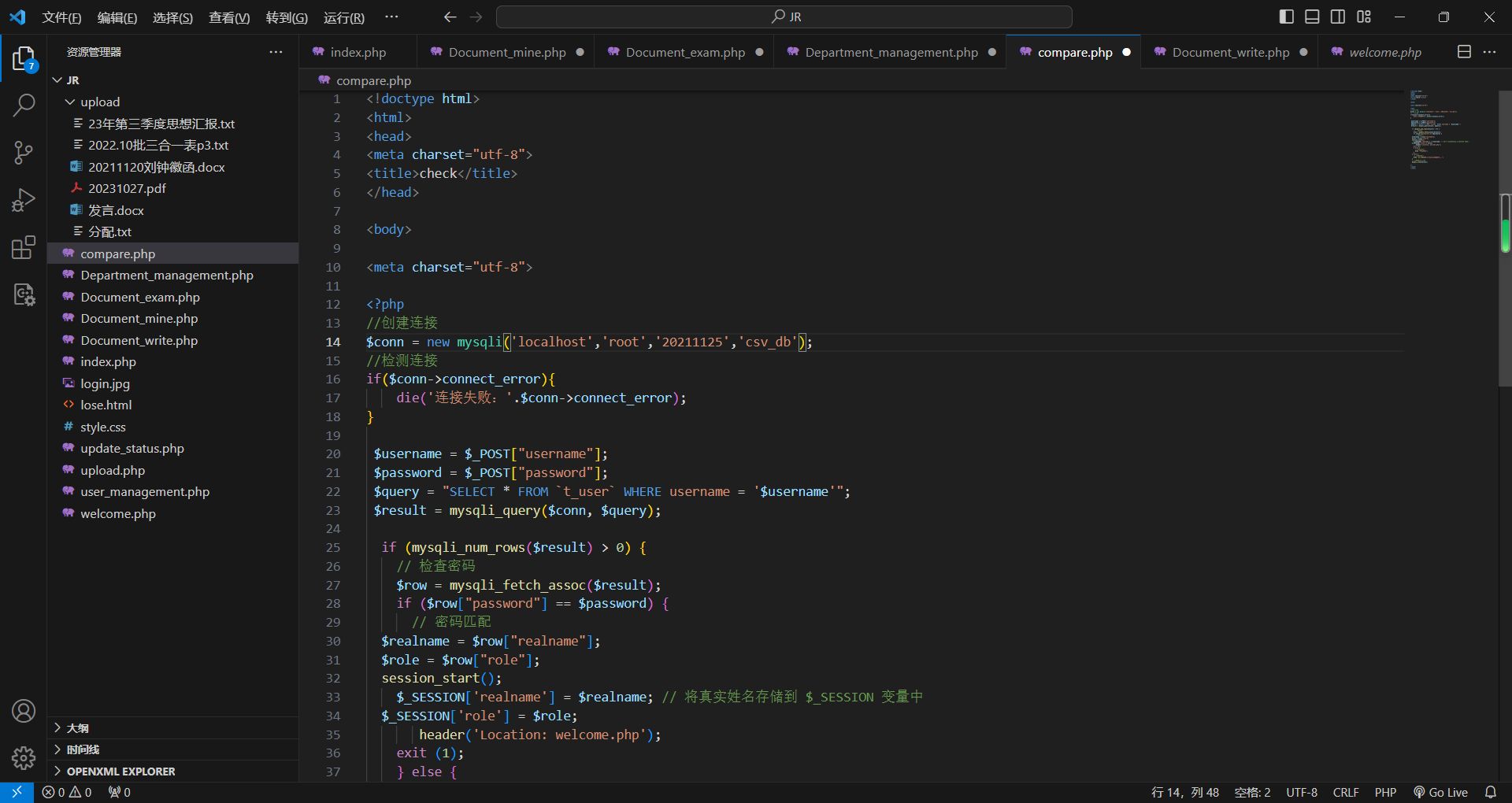Open the Accounts menu icon

(x=24, y=711)
